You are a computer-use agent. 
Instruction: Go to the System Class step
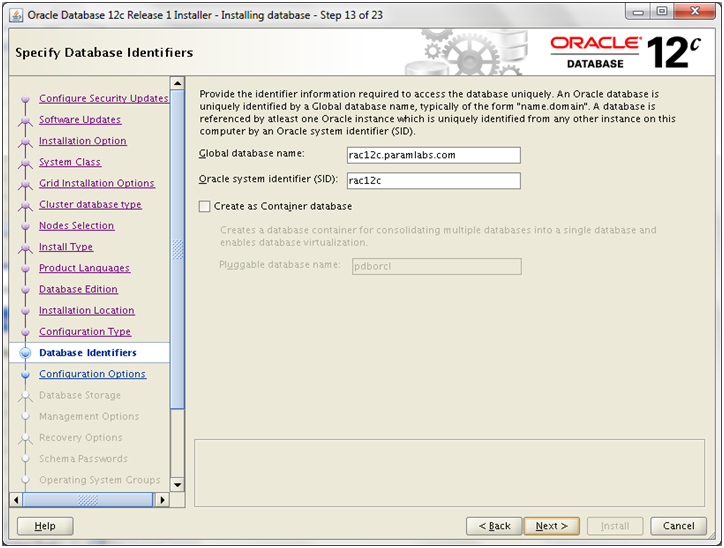pos(70,162)
